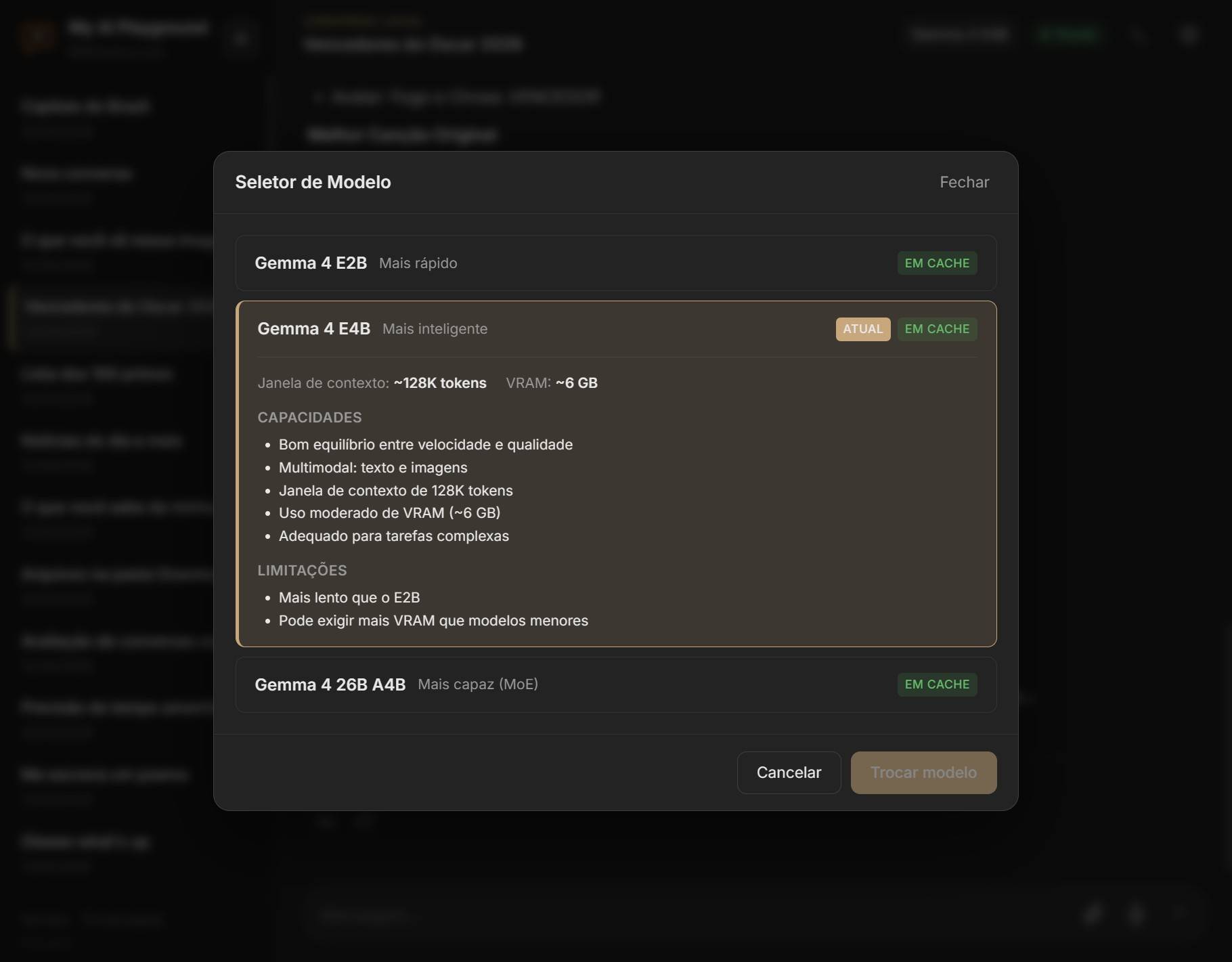Click "Janela de contexto de 128K tokens" bullet
Screen dimensions: 1232x962
(396, 491)
